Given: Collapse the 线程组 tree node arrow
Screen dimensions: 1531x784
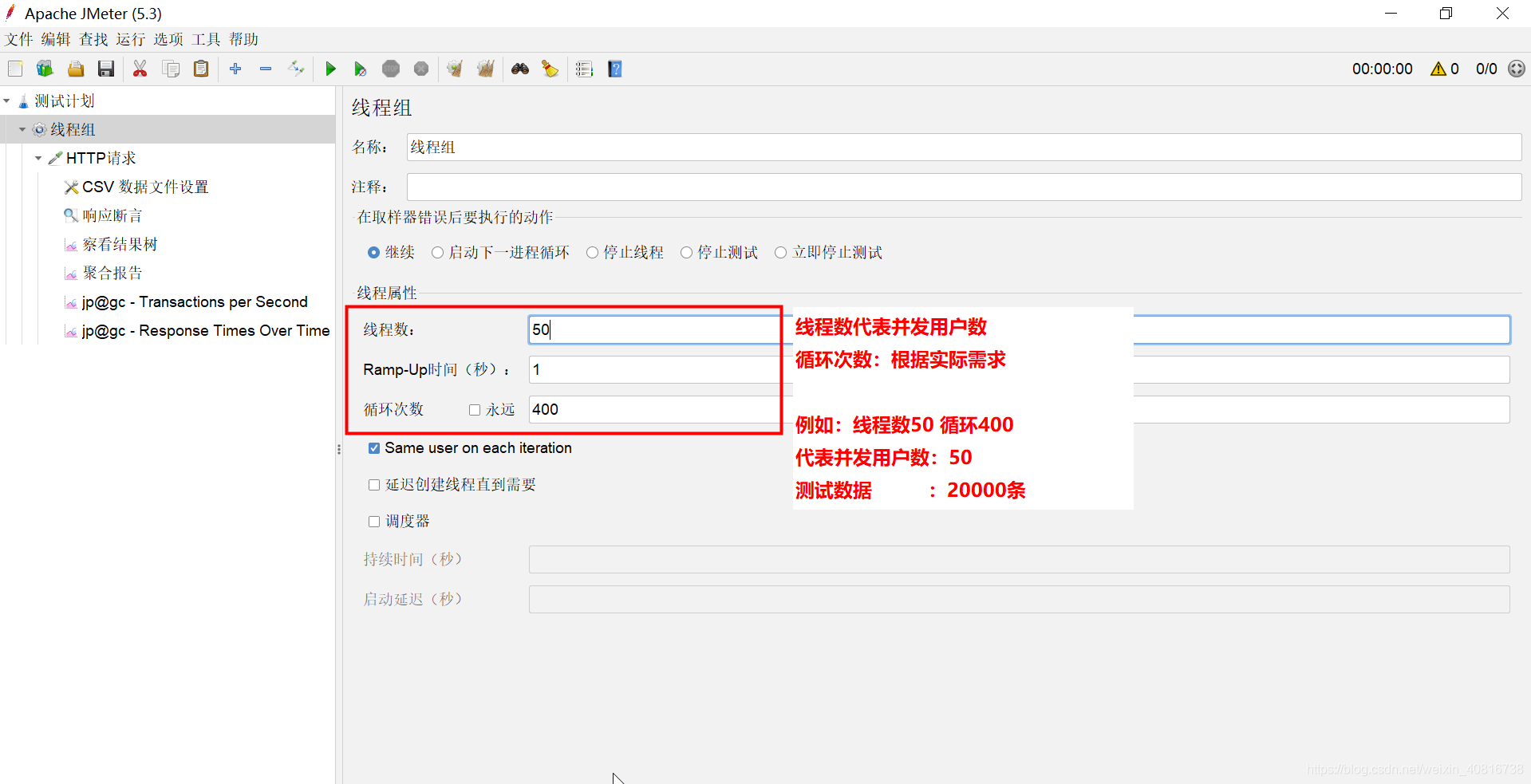Looking at the screenshot, I should click(x=22, y=130).
